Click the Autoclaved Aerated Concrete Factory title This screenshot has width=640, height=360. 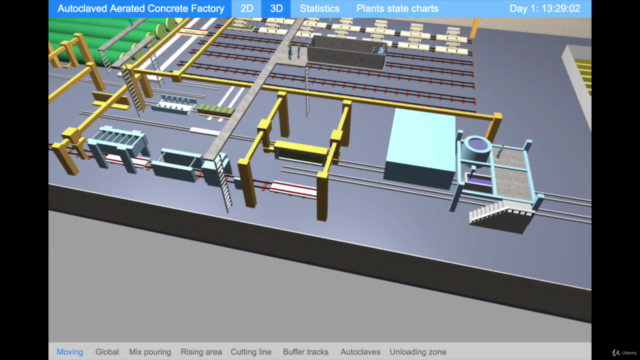click(140, 9)
